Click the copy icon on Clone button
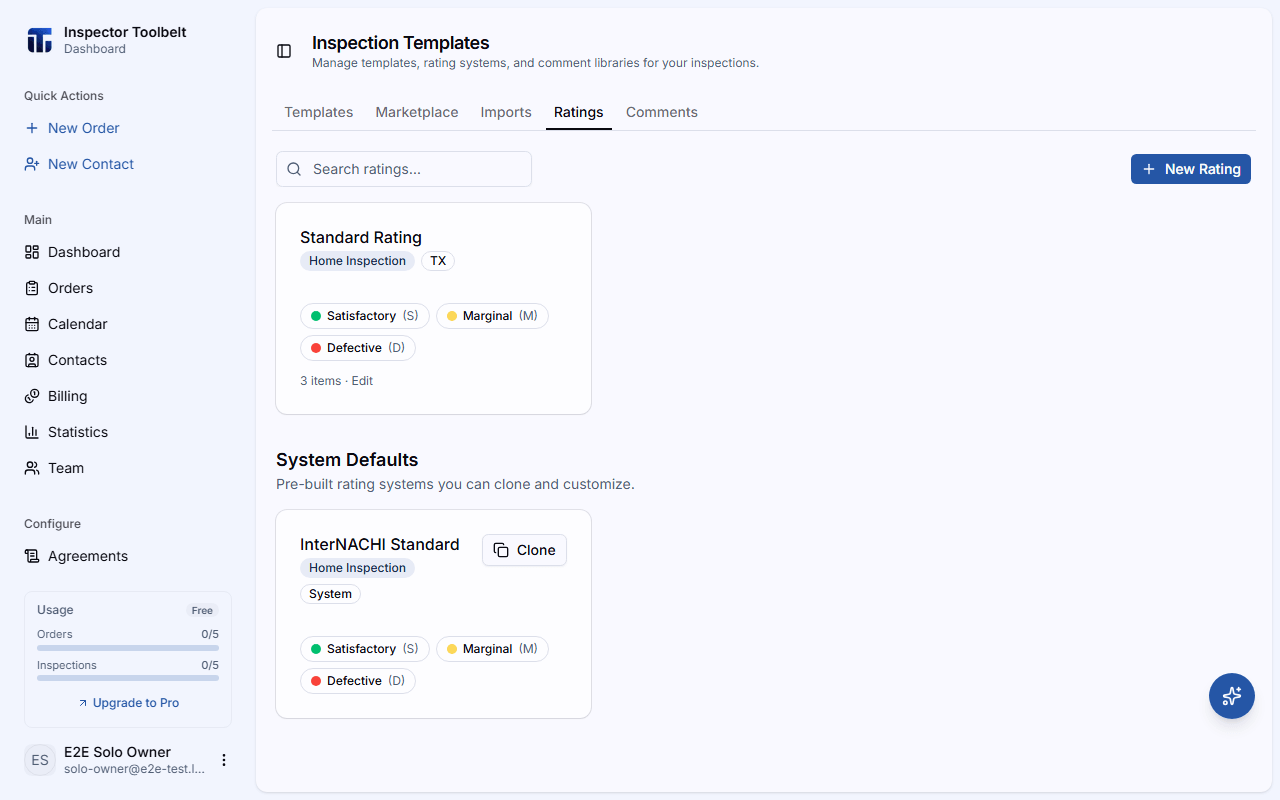Viewport: 1280px width, 800px height. pyautogui.click(x=501, y=550)
